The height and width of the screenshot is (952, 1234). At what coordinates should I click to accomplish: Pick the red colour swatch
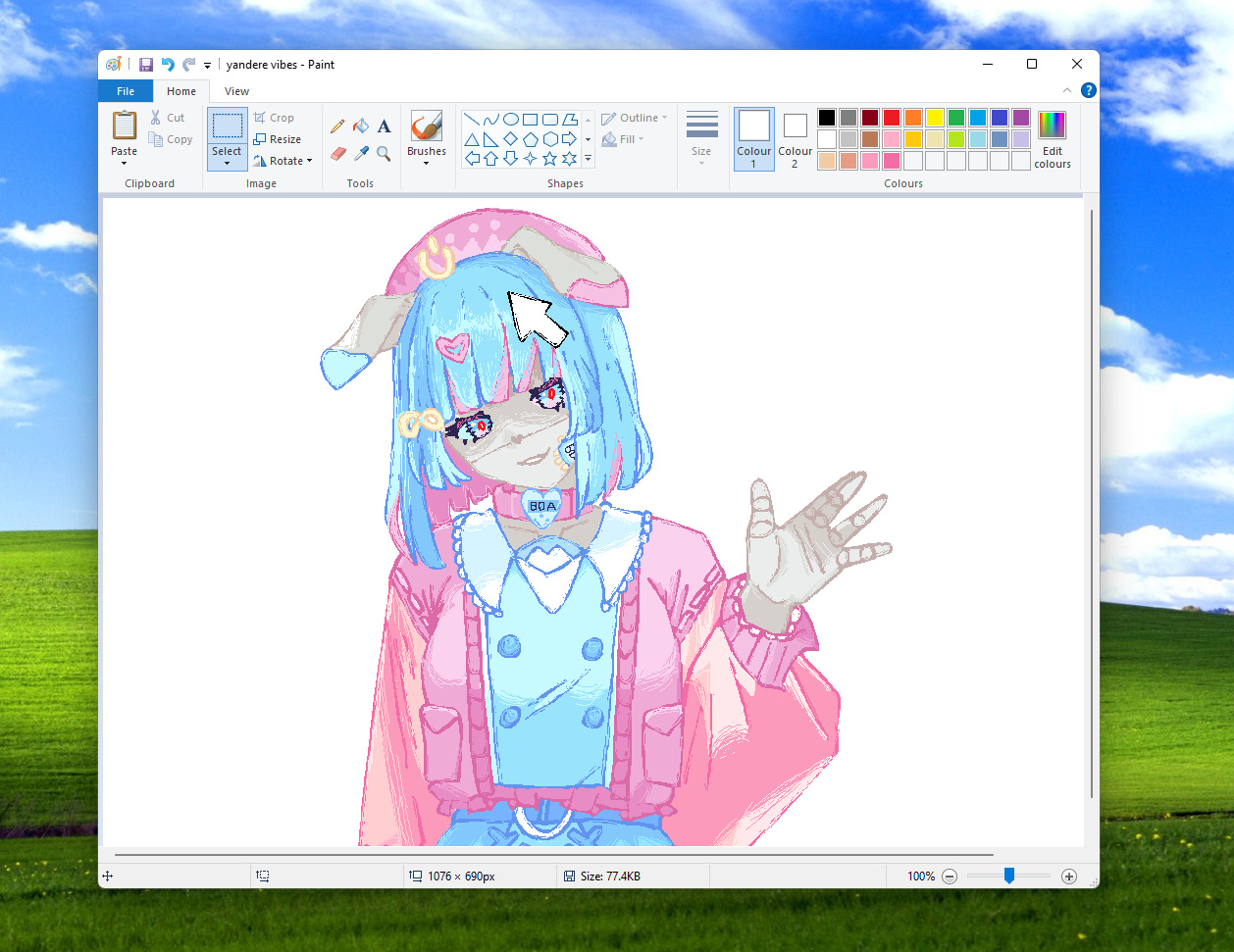892,118
